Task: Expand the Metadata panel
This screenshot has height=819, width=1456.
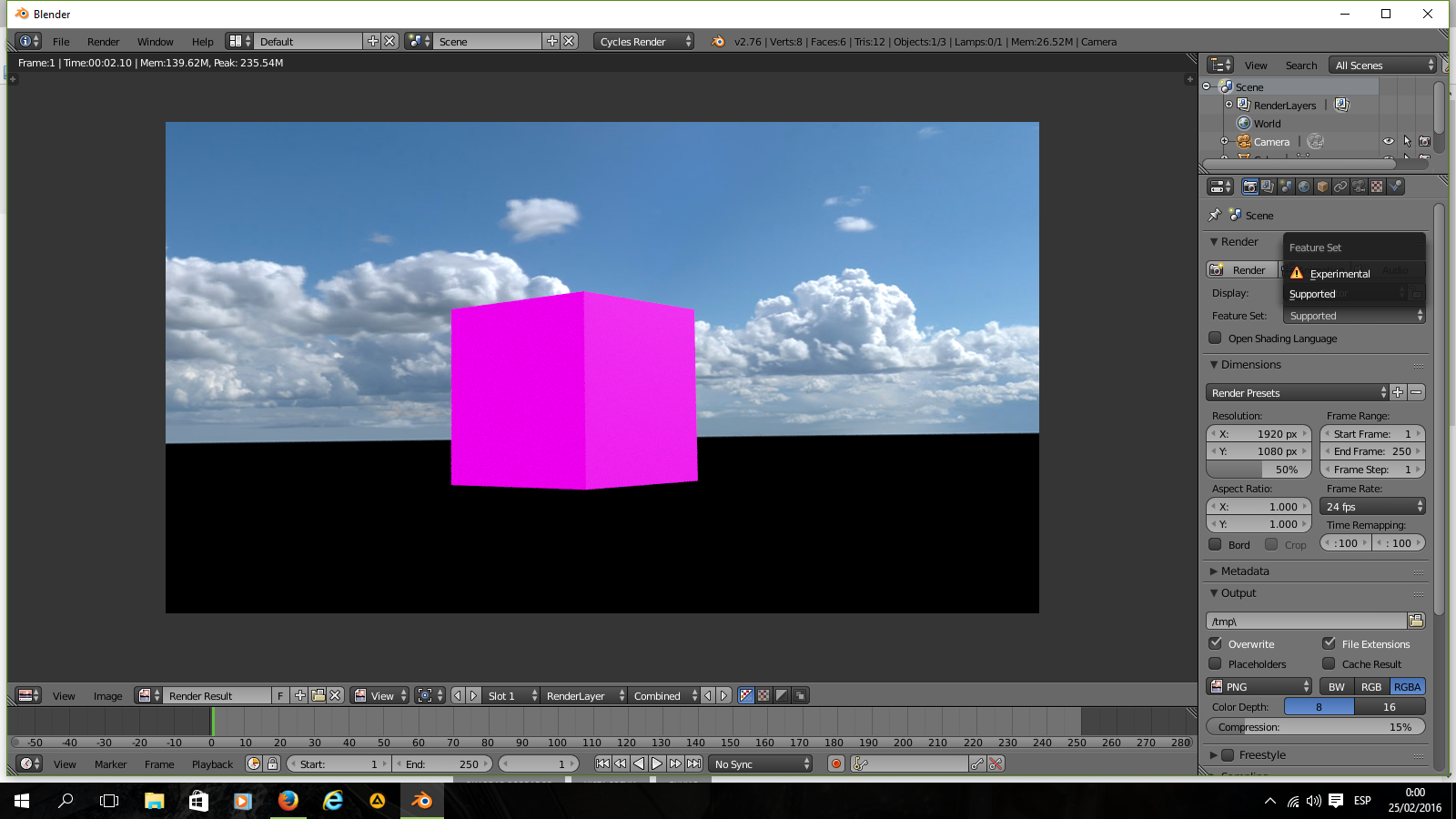Action: pos(1244,571)
